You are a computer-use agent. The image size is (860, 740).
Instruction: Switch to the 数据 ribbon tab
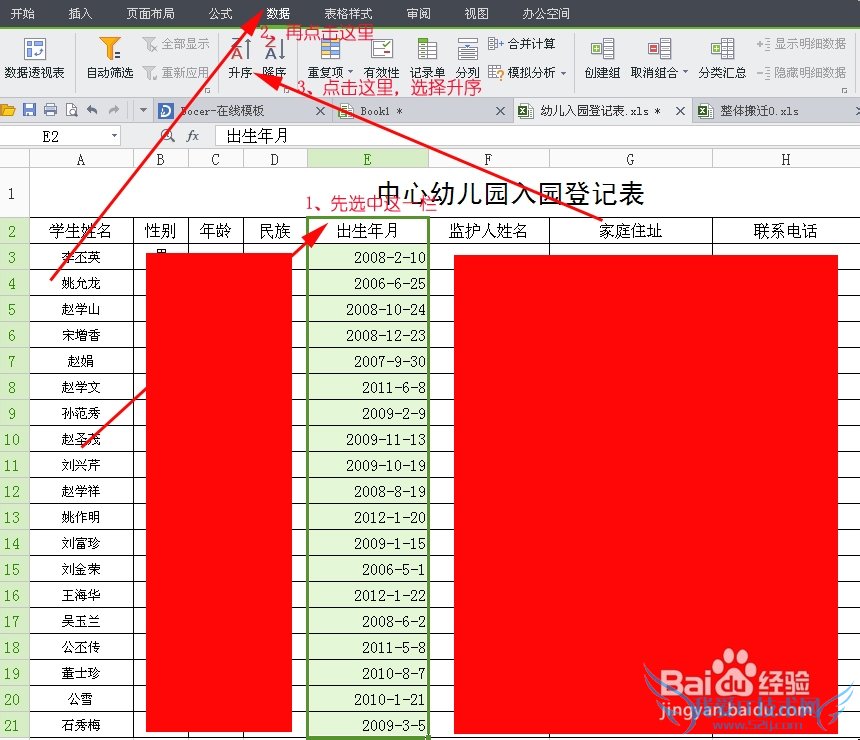[278, 13]
